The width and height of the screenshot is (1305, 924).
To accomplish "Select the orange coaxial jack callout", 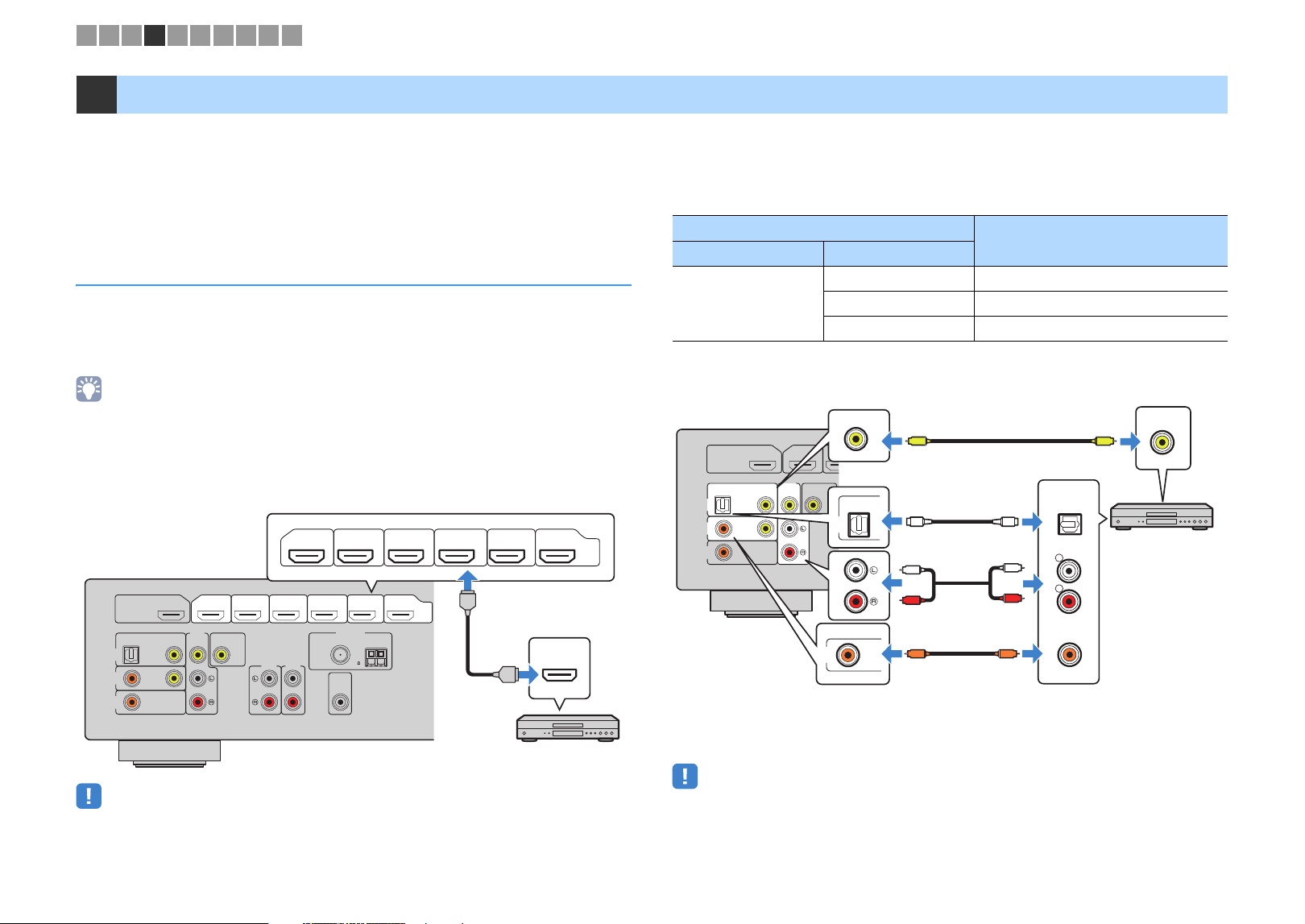I will click(853, 654).
